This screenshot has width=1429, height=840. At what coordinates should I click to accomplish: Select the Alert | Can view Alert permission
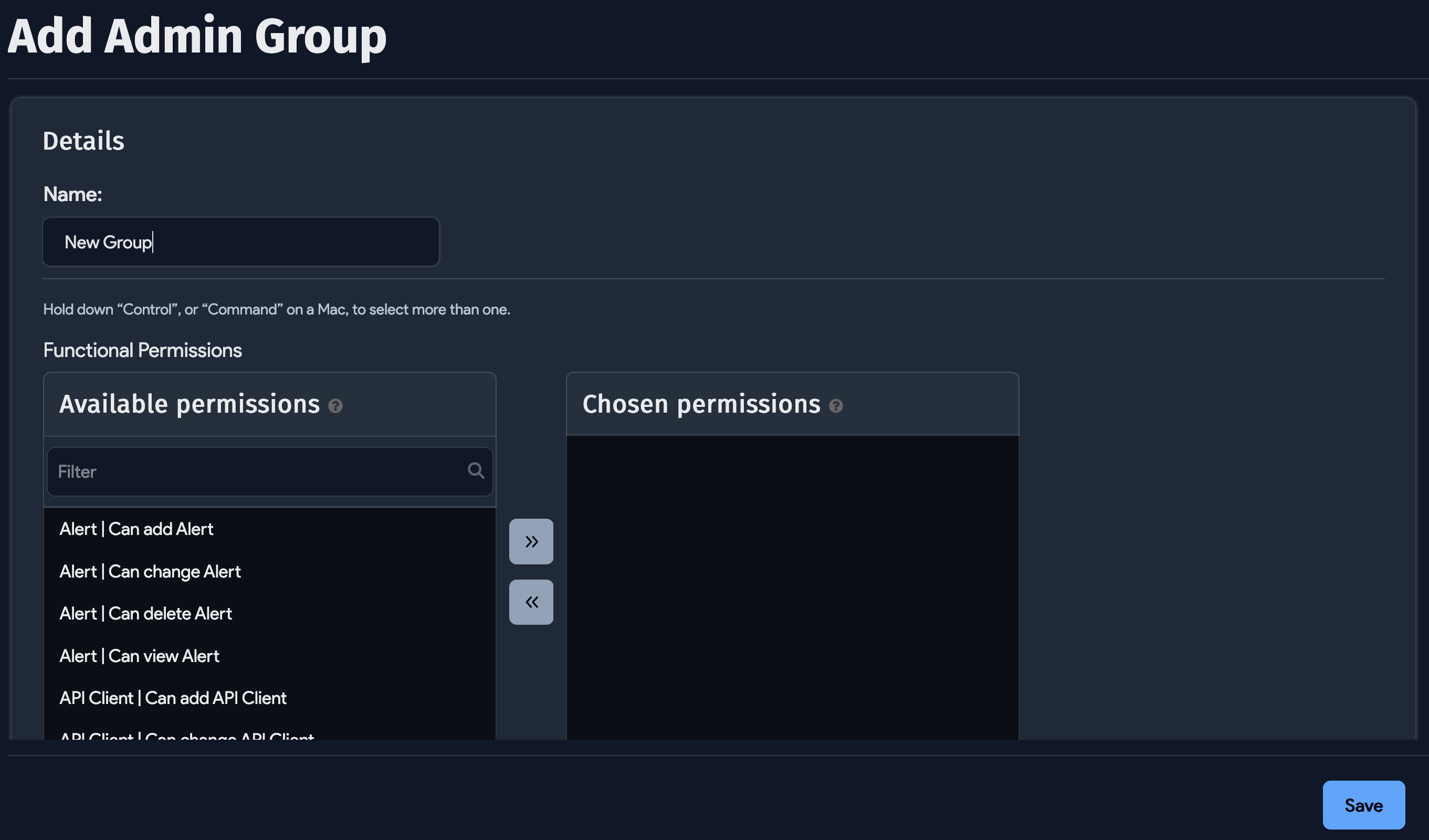140,656
